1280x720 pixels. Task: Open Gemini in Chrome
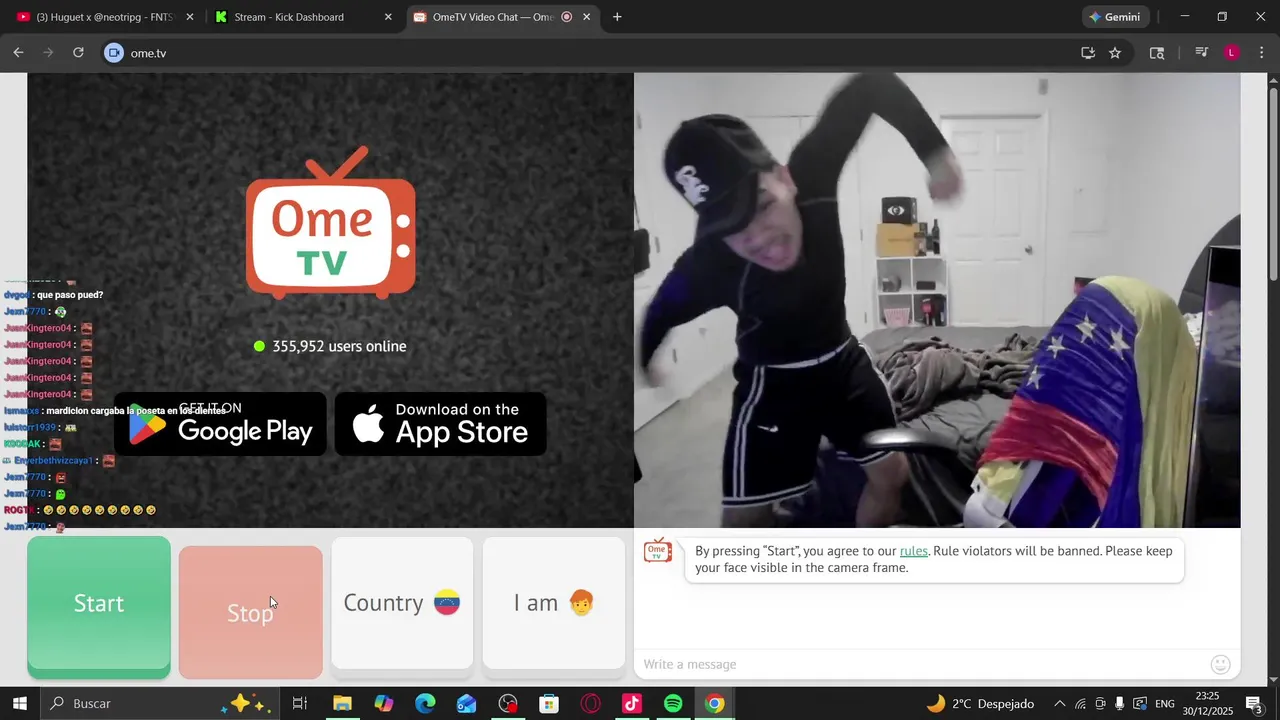(x=1115, y=17)
